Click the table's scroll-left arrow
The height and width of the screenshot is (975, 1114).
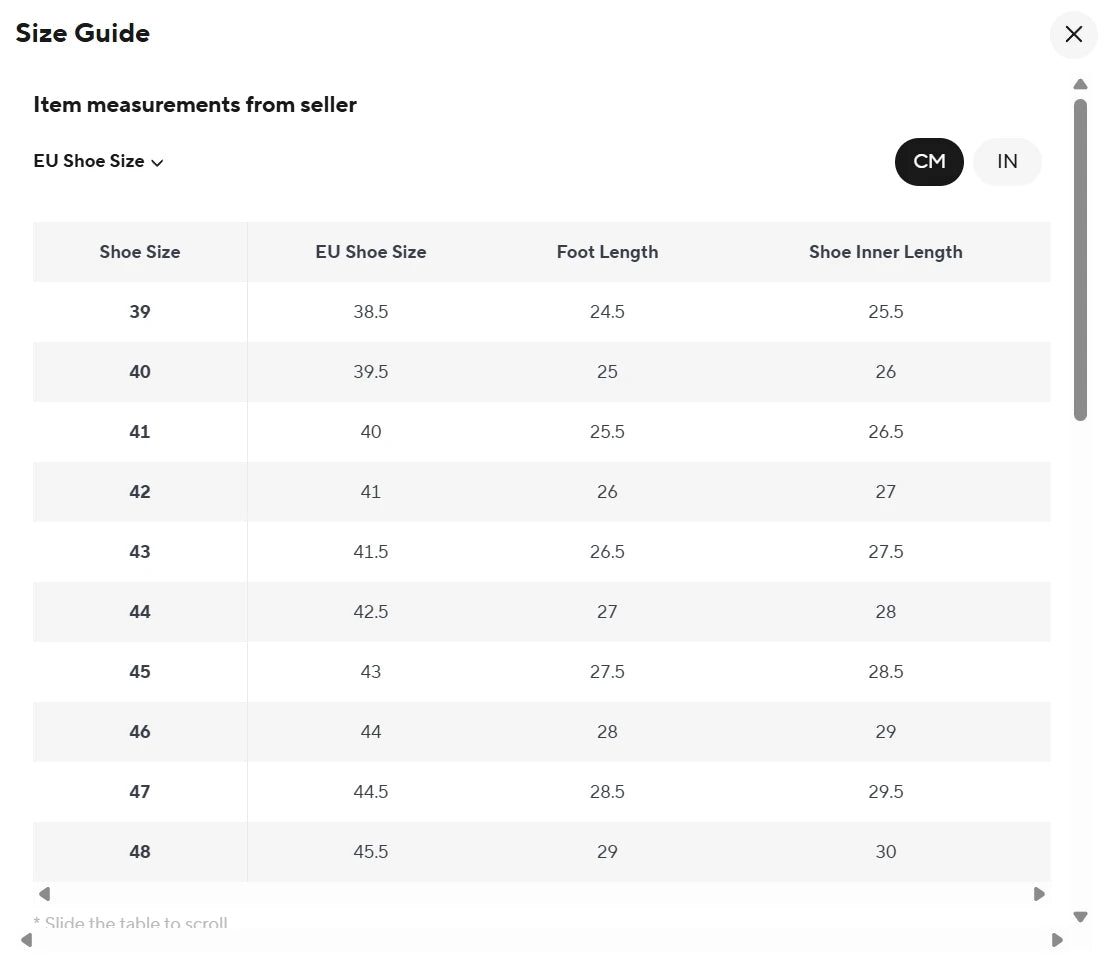coord(44,893)
